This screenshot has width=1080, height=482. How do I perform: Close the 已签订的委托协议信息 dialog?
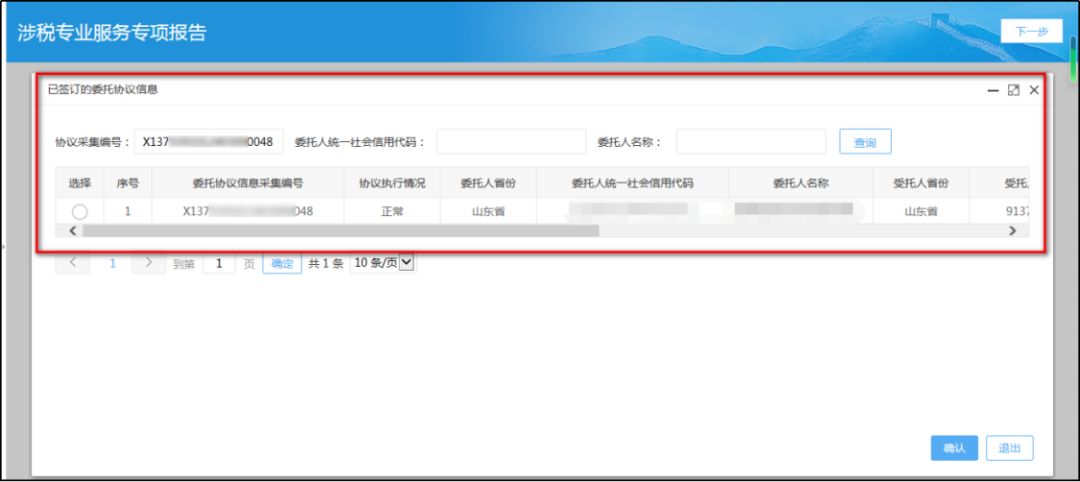[1034, 90]
